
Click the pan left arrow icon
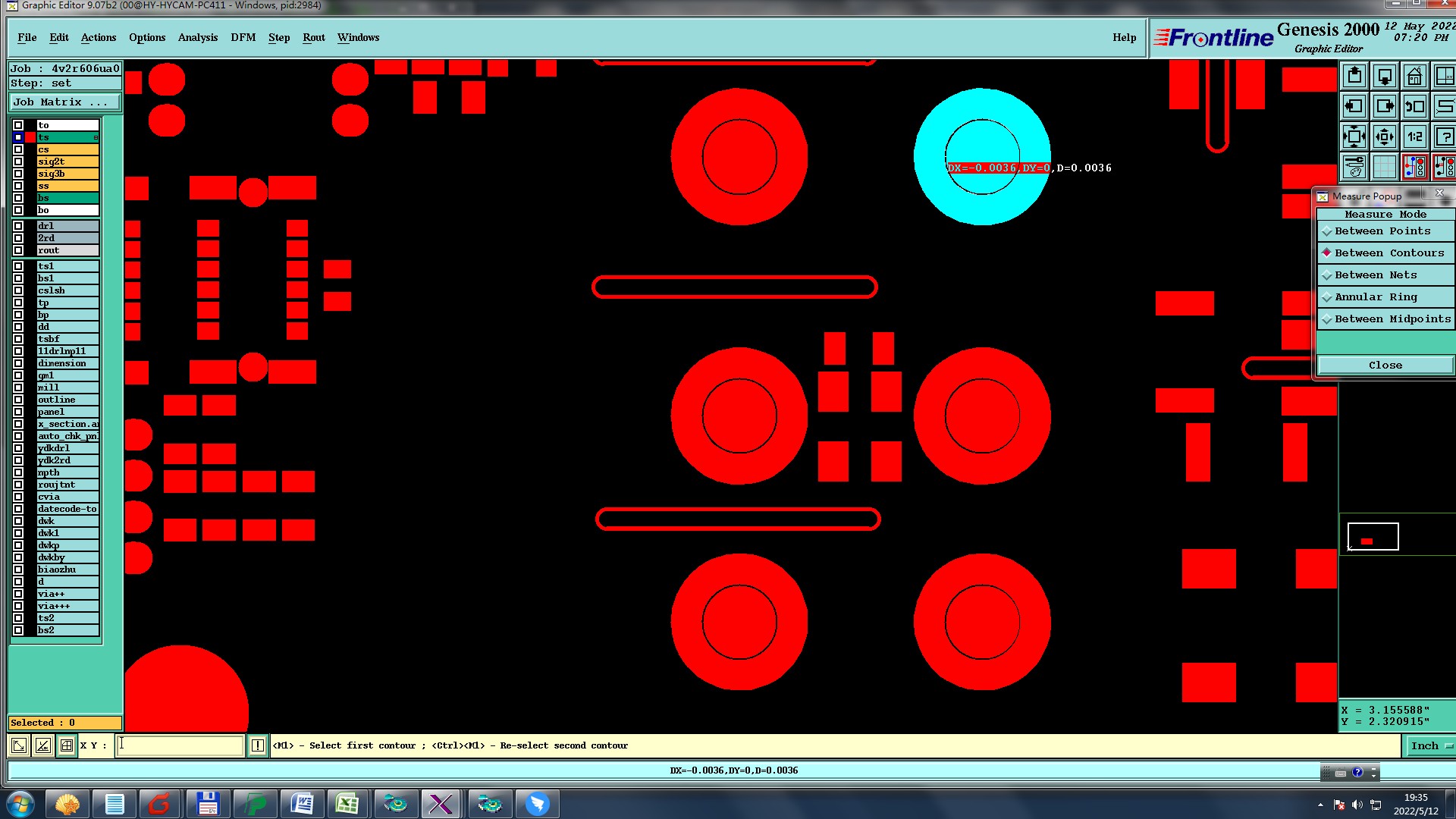[x=1354, y=107]
